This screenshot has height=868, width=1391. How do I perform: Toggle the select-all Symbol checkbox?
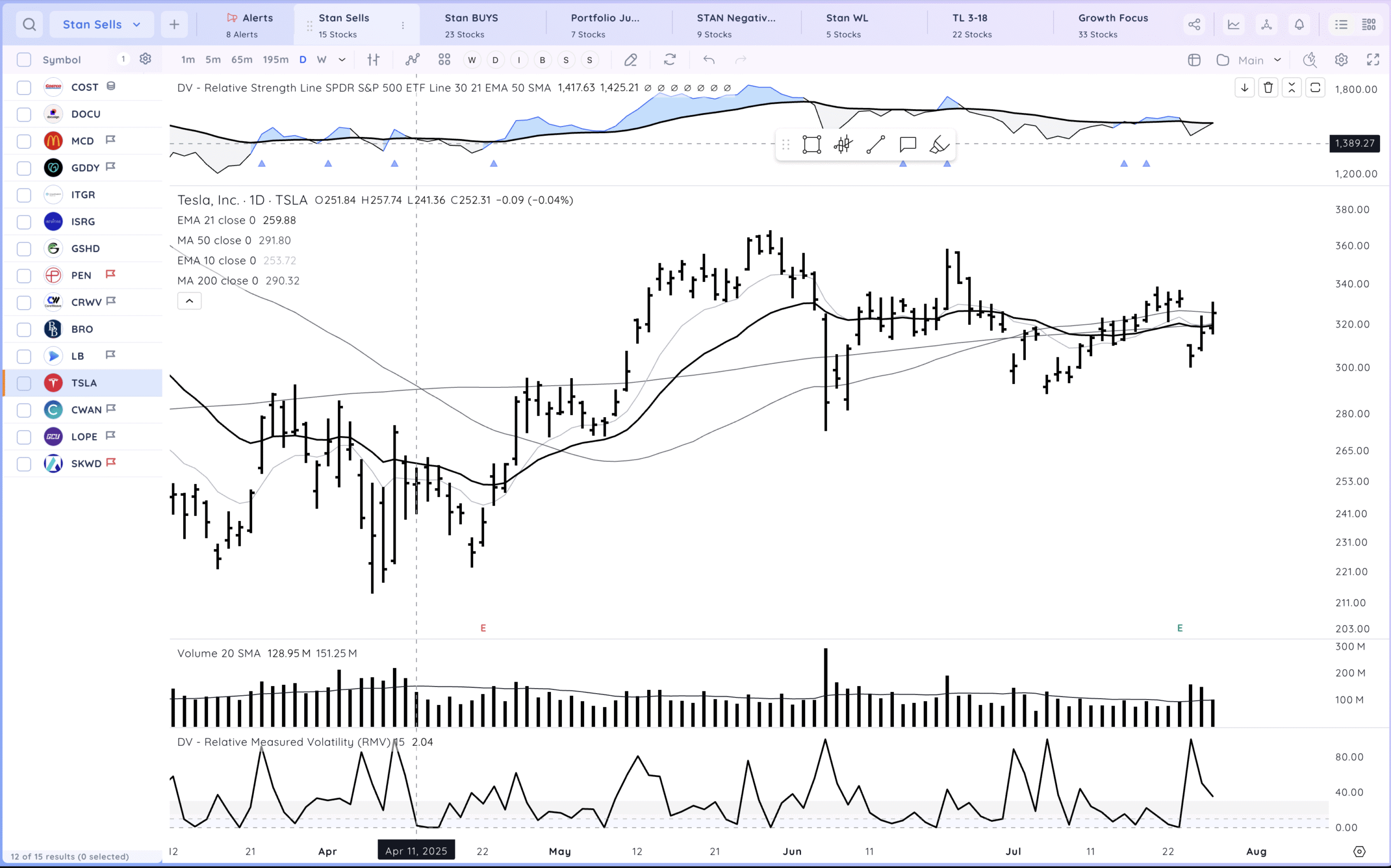pos(24,60)
